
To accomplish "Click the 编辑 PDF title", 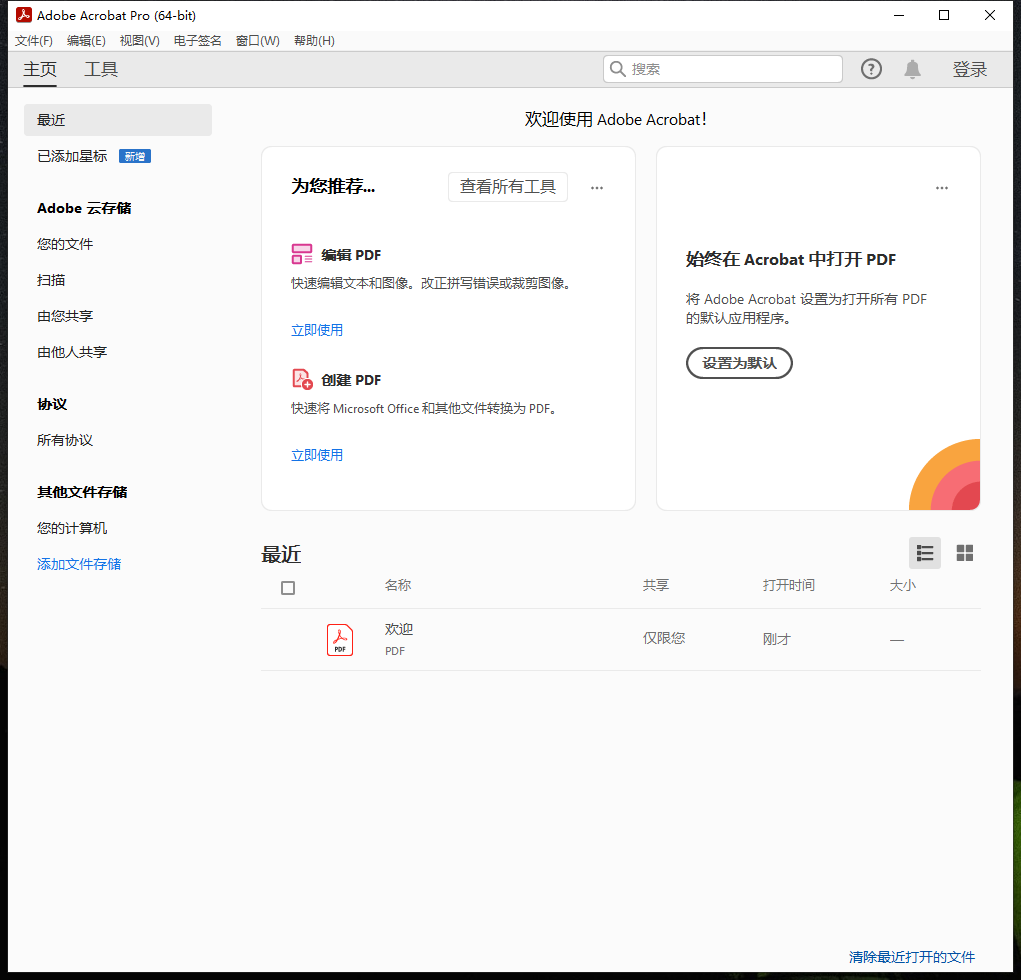I will pyautogui.click(x=351, y=255).
